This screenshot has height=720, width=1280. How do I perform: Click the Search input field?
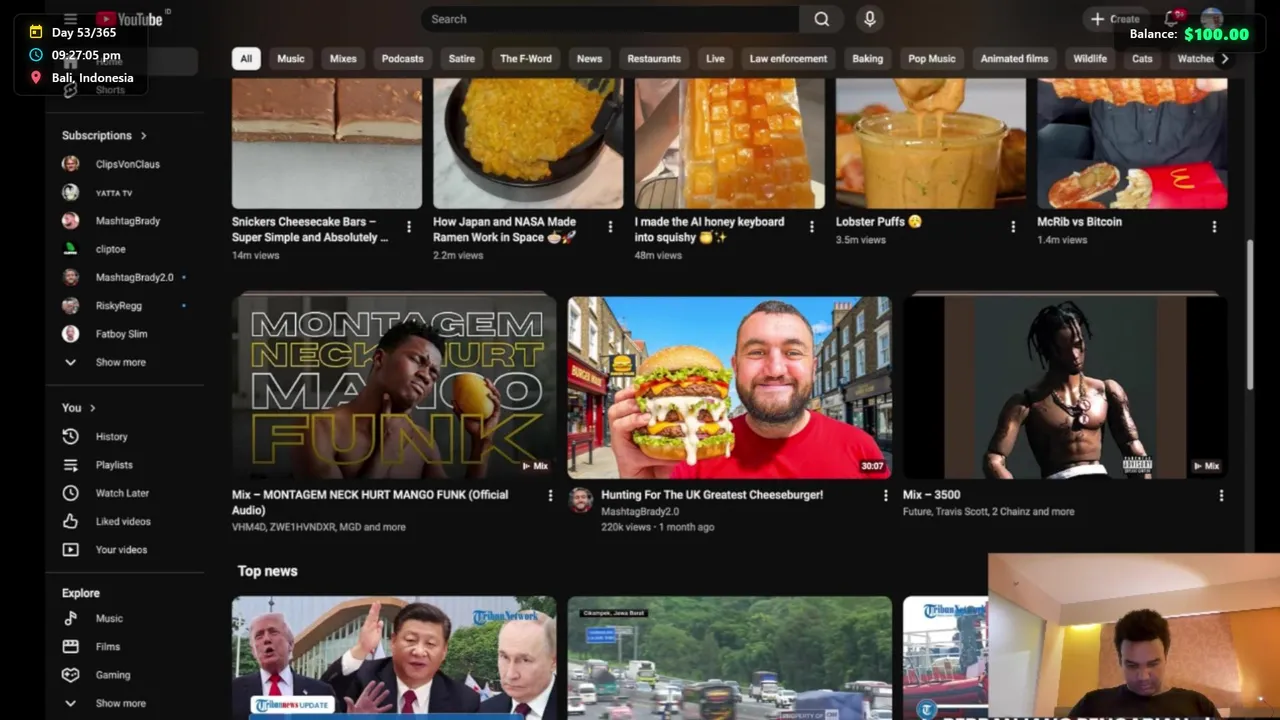point(610,19)
